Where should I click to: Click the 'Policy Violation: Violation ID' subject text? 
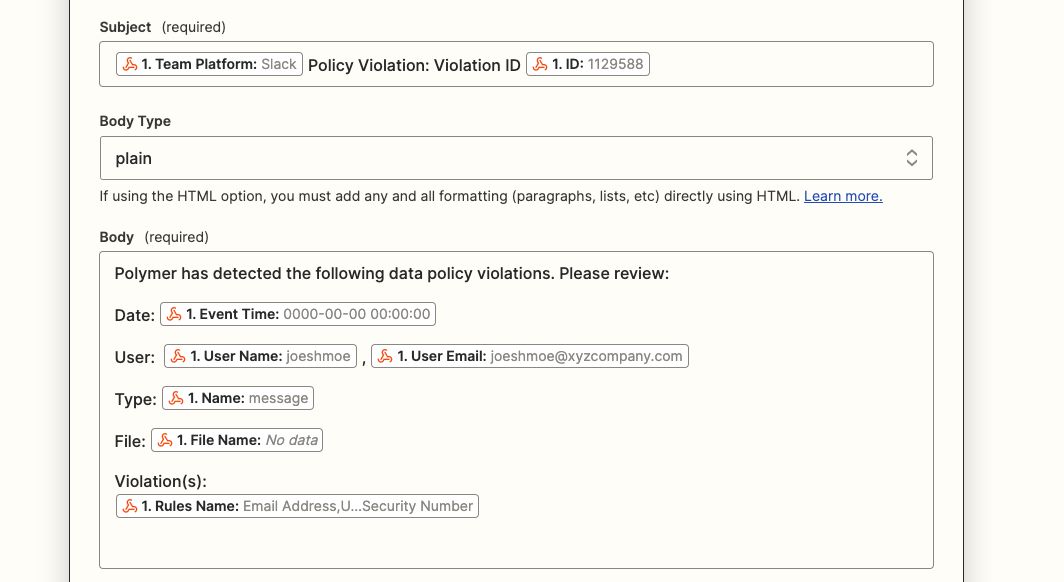tap(415, 65)
